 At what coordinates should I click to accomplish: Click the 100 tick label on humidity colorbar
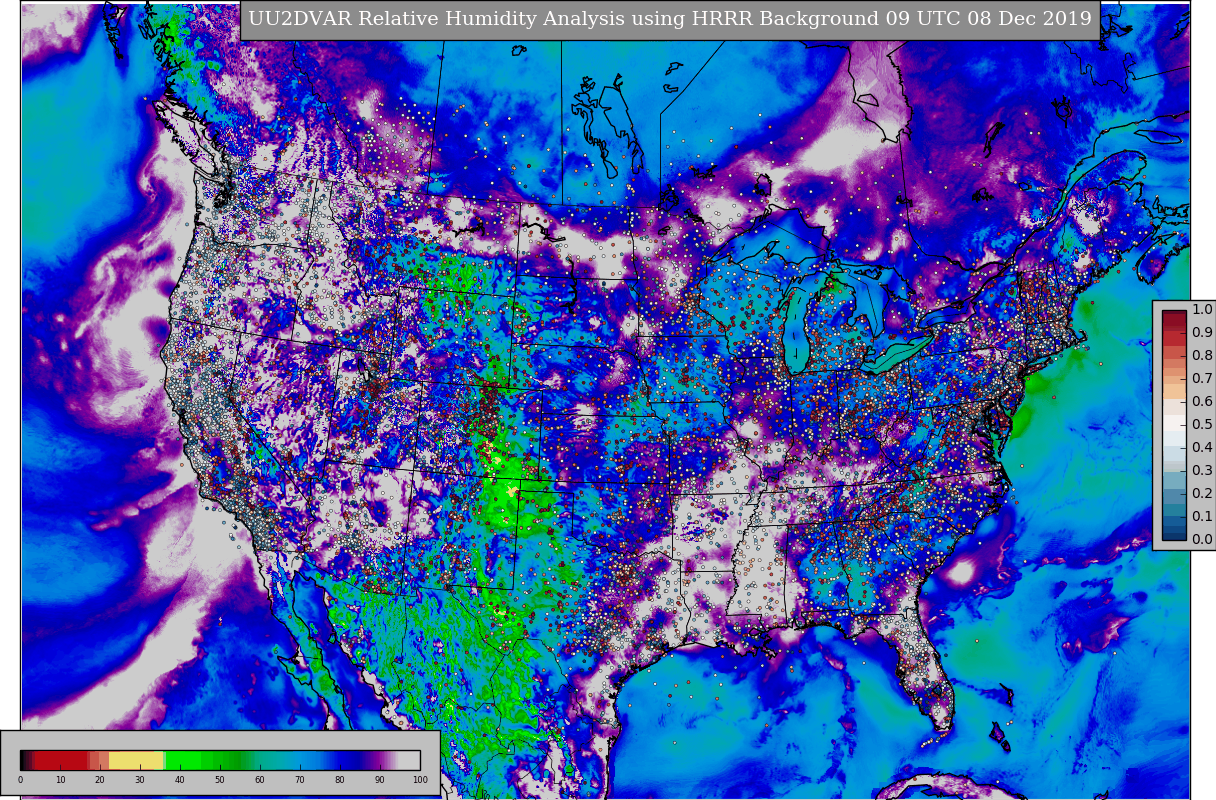pos(420,780)
